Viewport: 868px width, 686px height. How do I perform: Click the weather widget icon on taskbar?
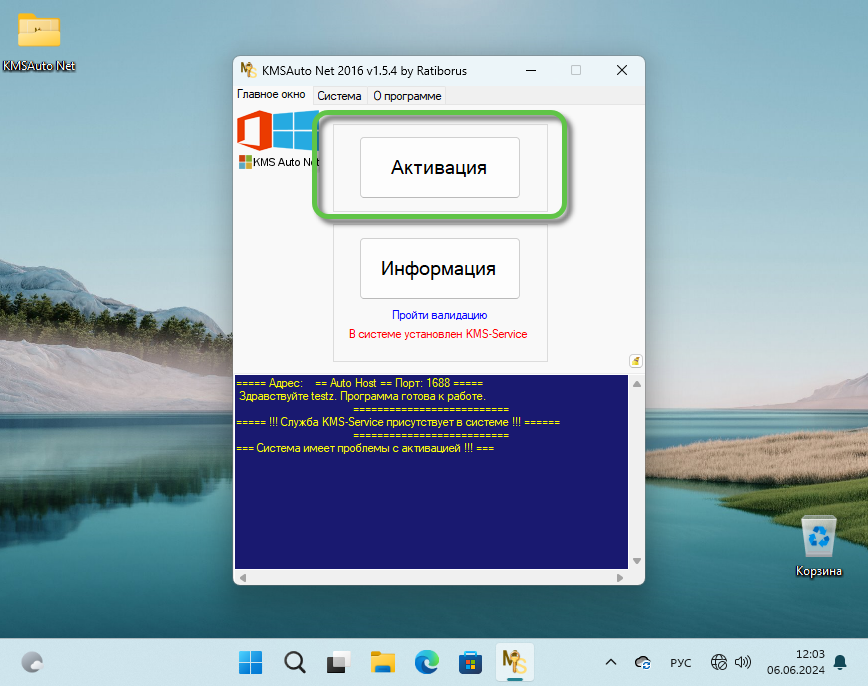(x=32, y=662)
